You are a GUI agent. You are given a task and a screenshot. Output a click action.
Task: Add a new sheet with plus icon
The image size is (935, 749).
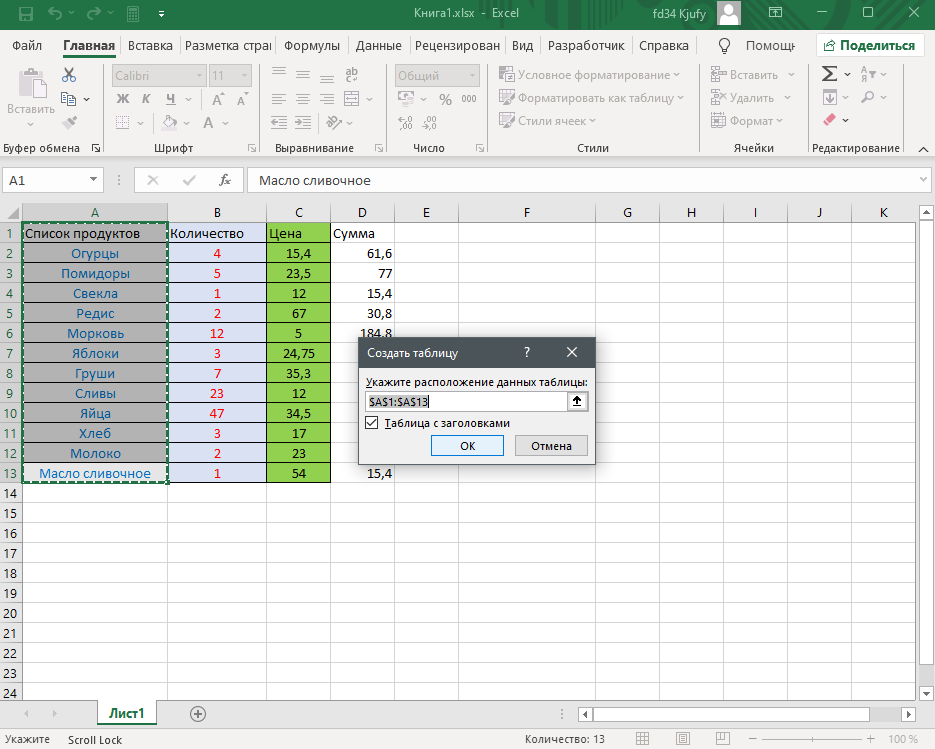point(198,714)
